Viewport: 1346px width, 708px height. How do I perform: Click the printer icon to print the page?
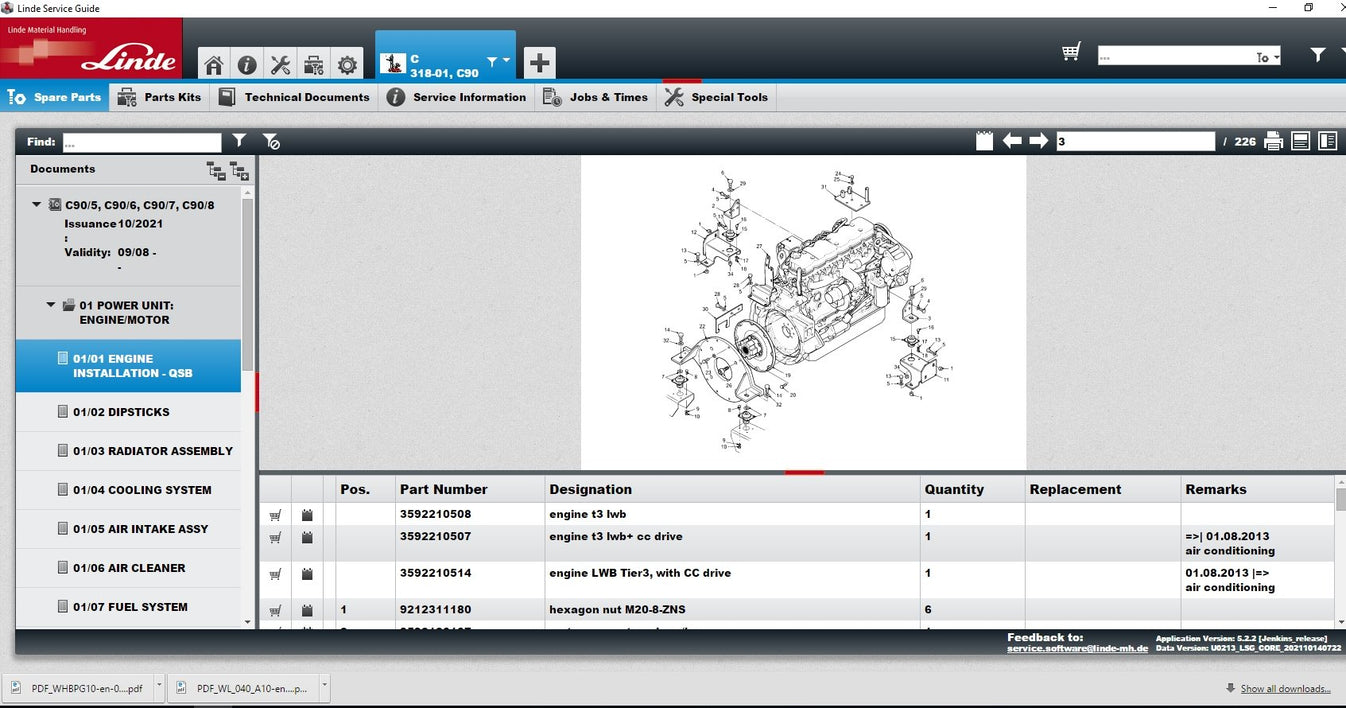tap(1273, 140)
